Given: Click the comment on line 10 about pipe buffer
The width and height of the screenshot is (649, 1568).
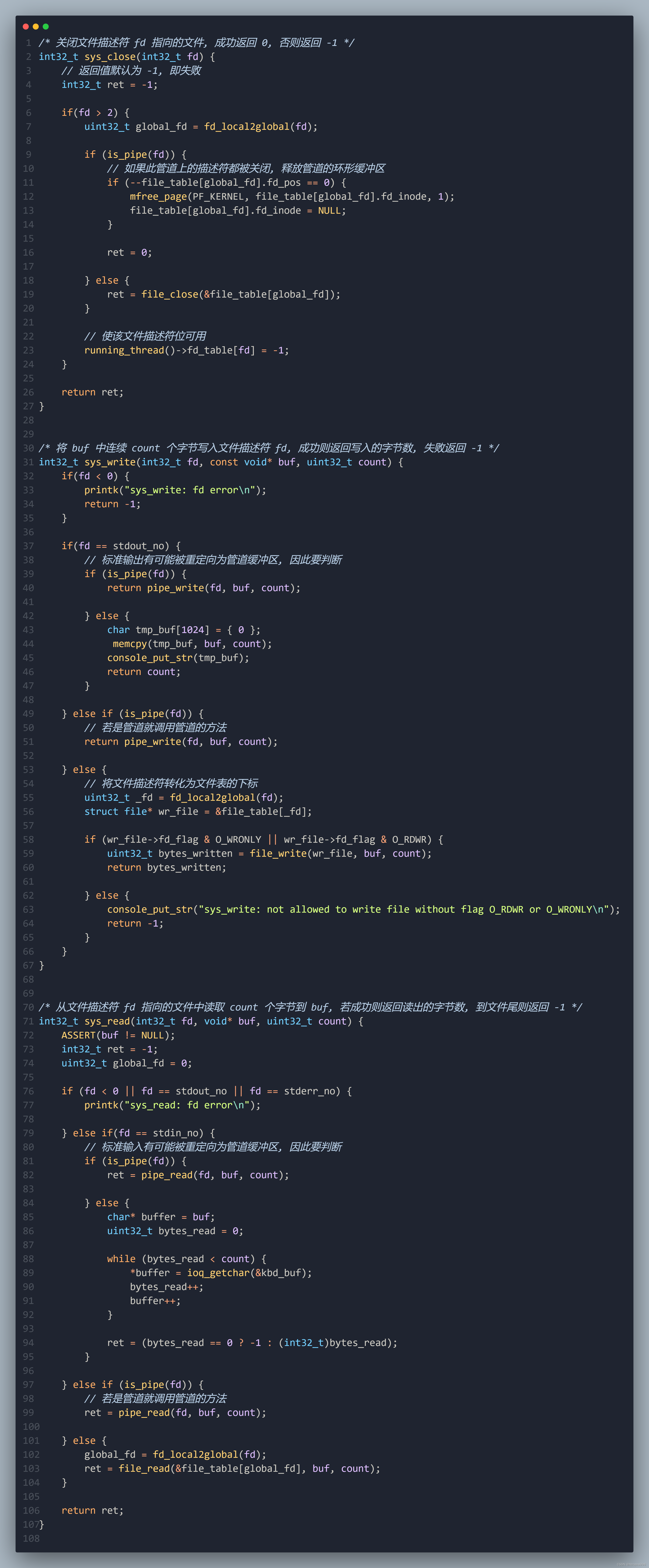Looking at the screenshot, I should click(246, 169).
